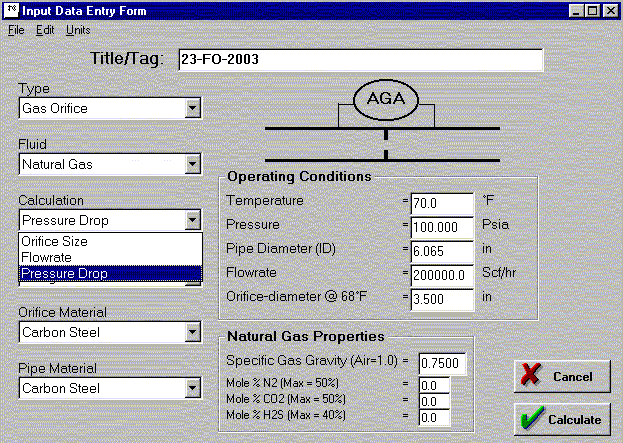
Task: Click the Specific Gas Gravity field
Action: (x=443, y=363)
